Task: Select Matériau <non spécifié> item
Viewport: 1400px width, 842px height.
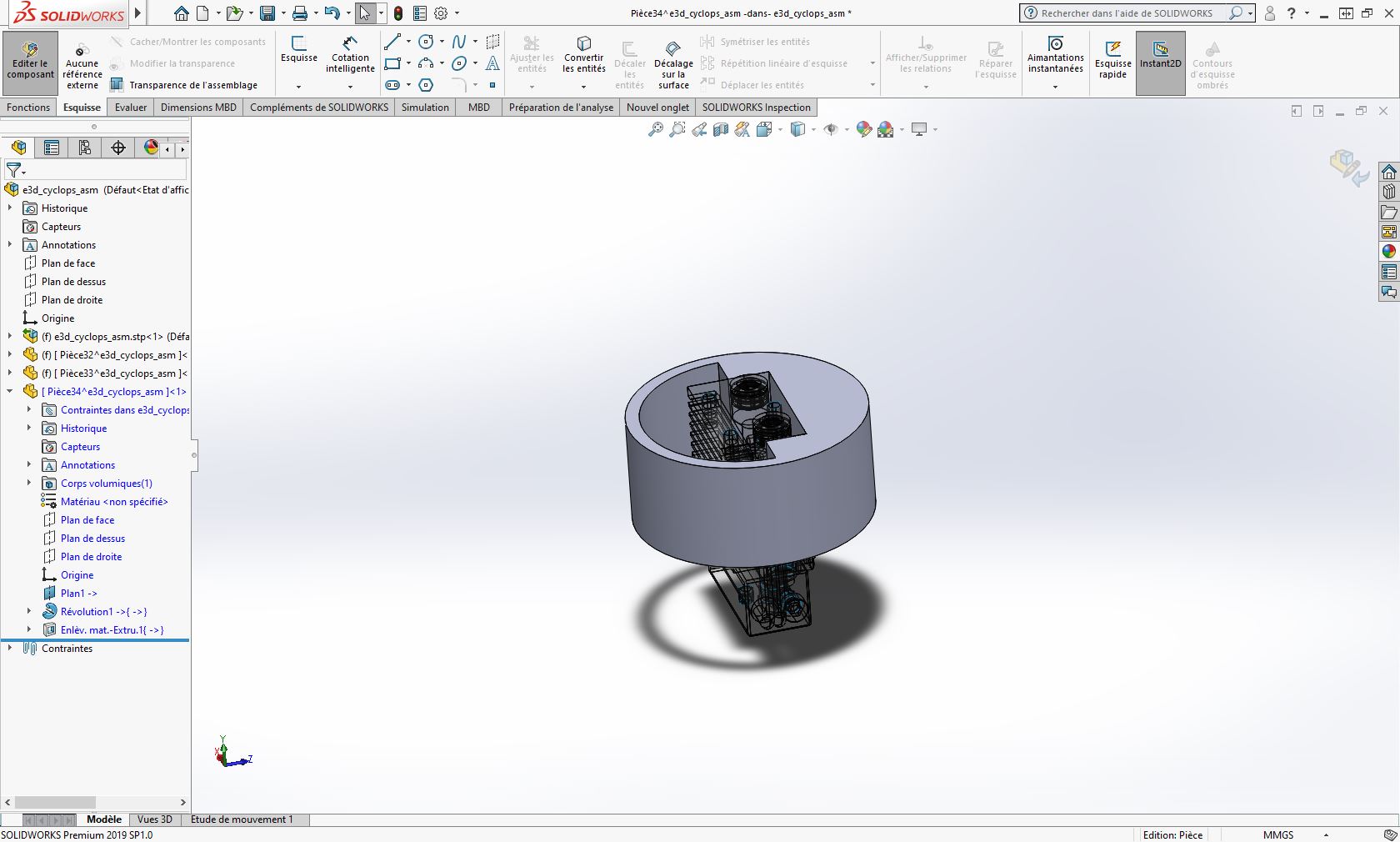Action: (x=114, y=502)
